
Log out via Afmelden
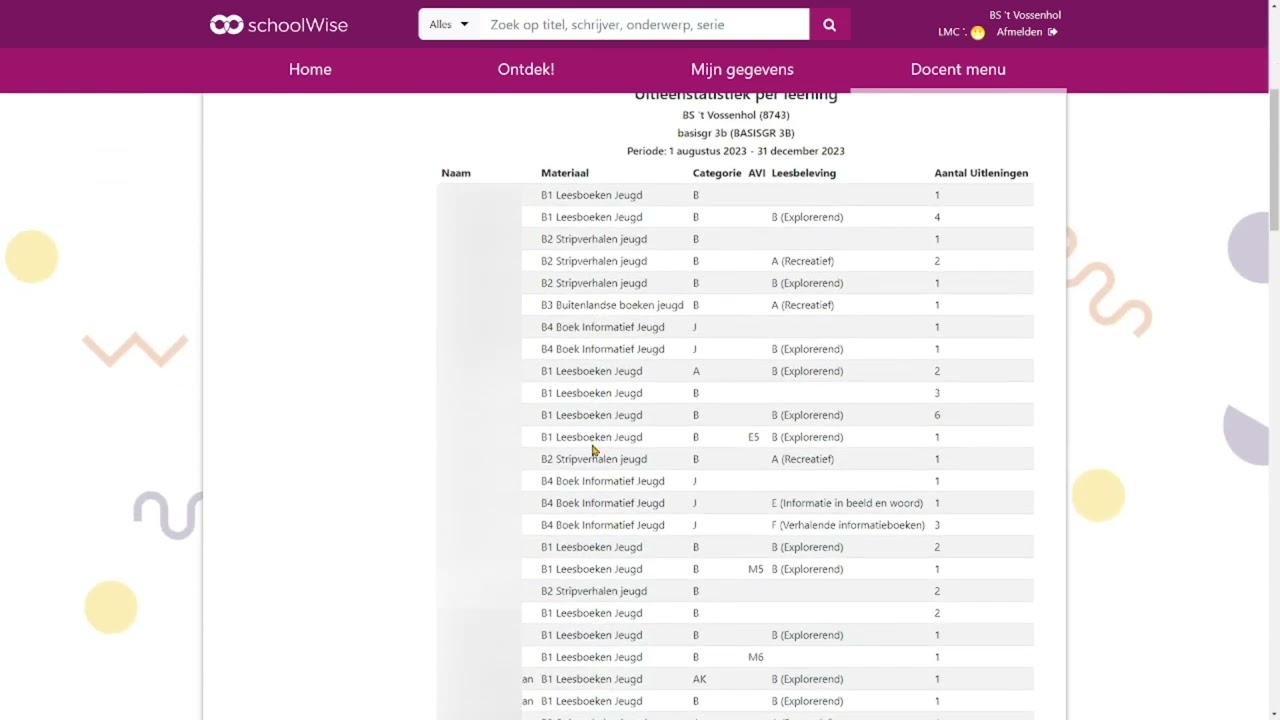coord(1027,32)
